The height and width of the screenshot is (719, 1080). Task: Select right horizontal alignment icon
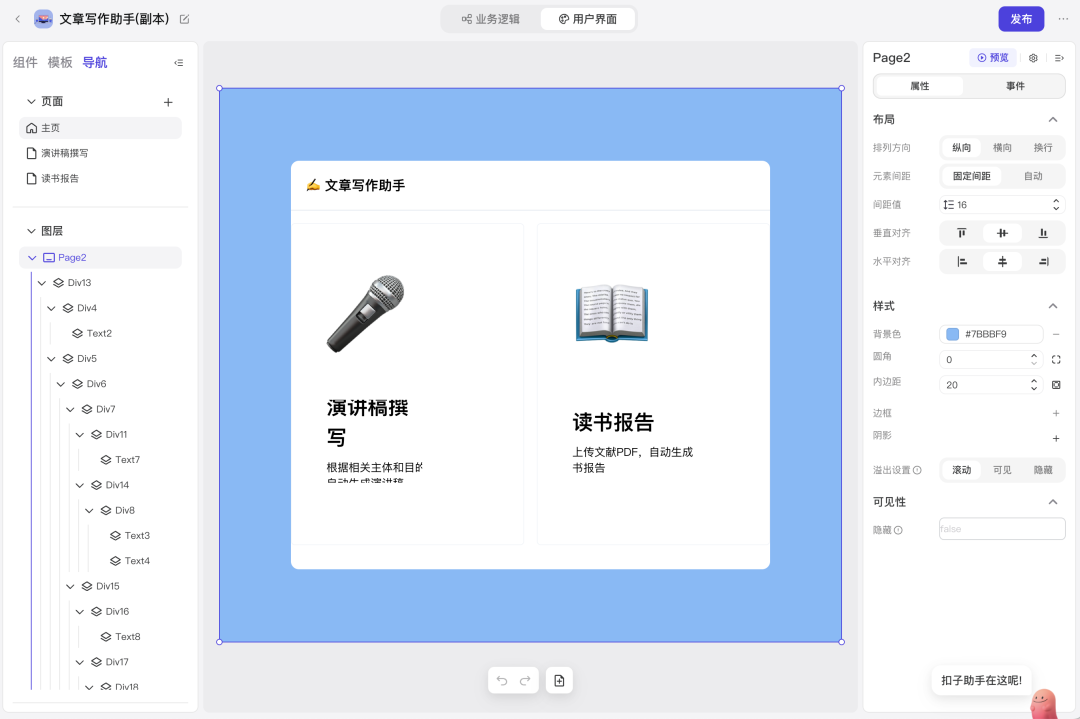pos(1041,261)
